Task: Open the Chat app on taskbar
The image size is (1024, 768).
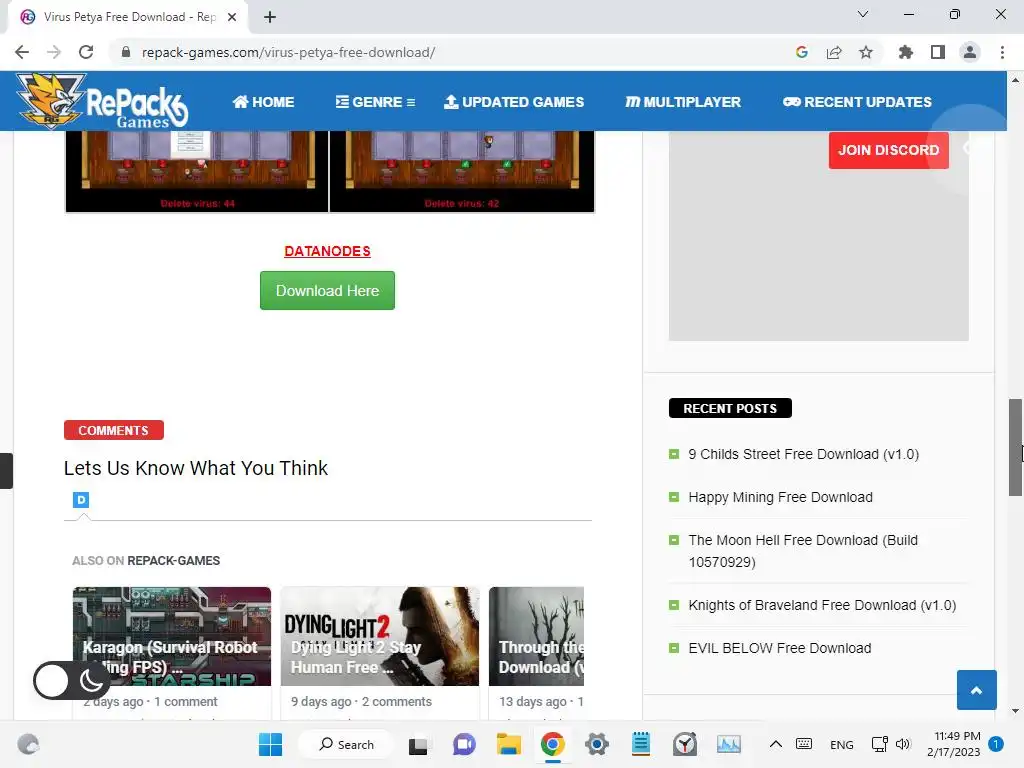Action: coord(464,744)
